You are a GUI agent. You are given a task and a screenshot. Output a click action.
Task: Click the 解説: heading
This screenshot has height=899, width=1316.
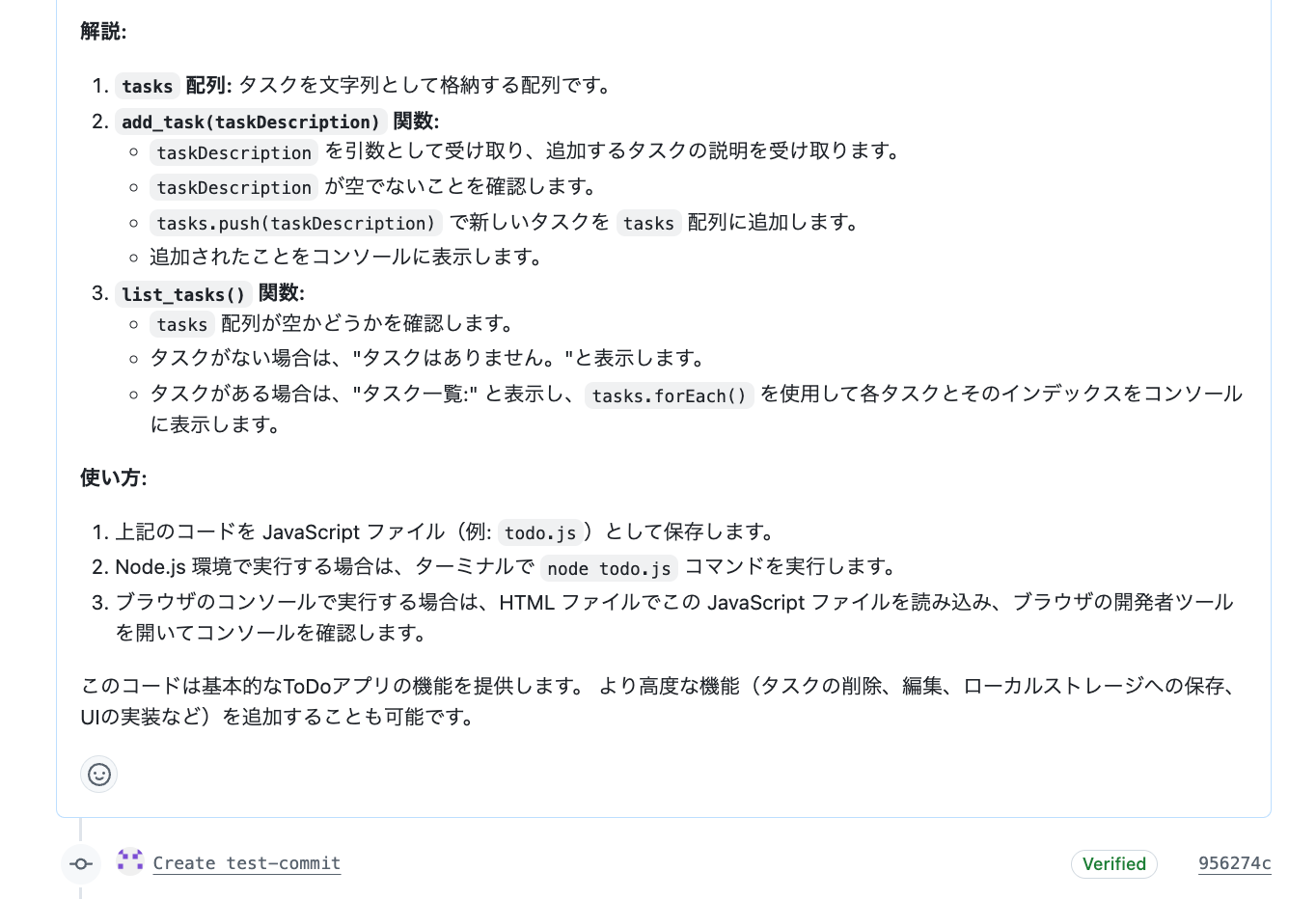click(x=103, y=31)
